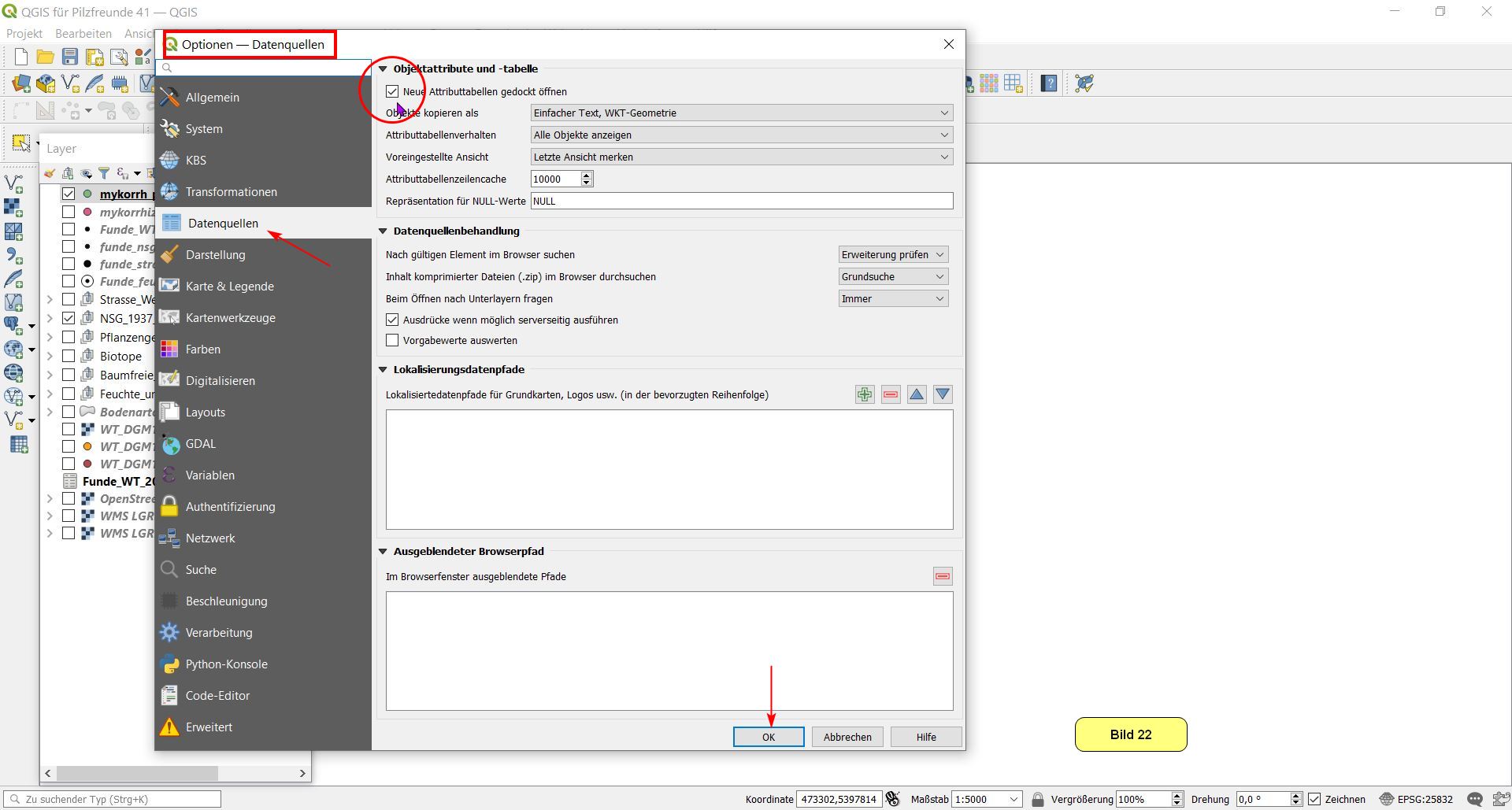The image size is (1512, 810).
Task: Click the NULL-Werte representation text field
Action: point(741,202)
